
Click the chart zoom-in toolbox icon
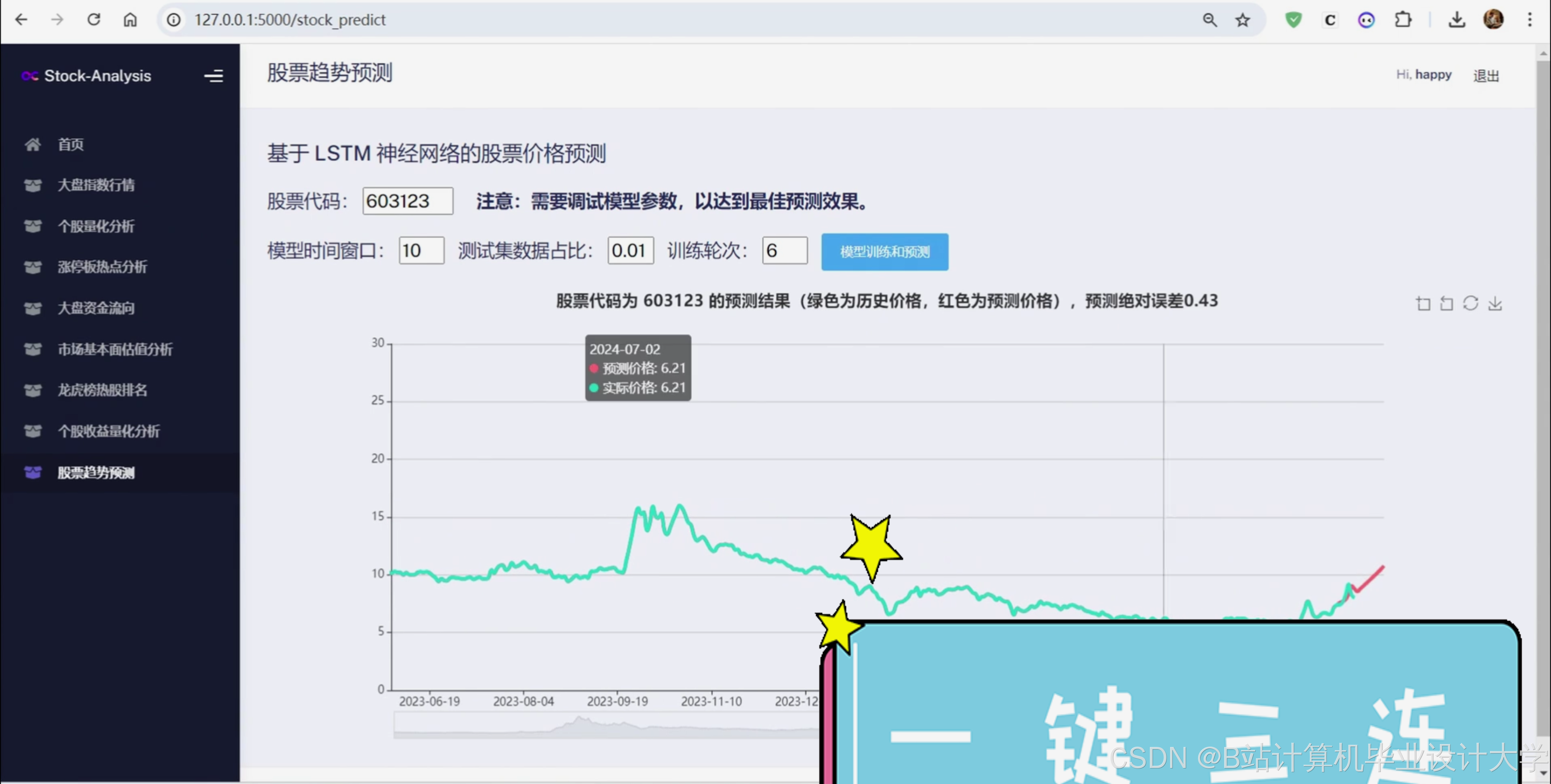1423,303
